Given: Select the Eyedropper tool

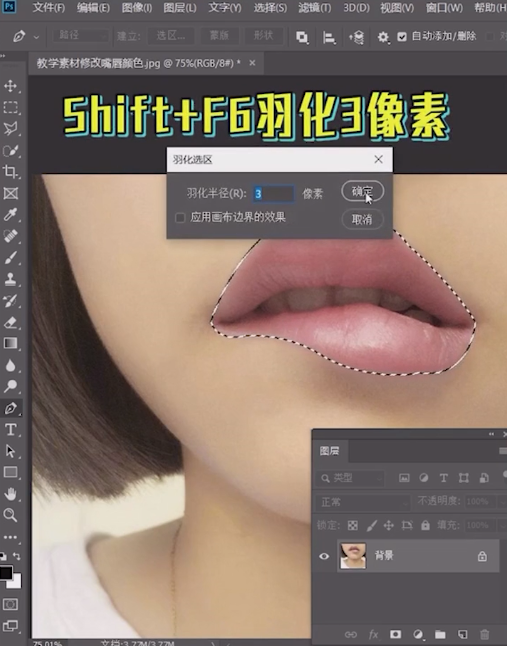Looking at the screenshot, I should point(11,215).
